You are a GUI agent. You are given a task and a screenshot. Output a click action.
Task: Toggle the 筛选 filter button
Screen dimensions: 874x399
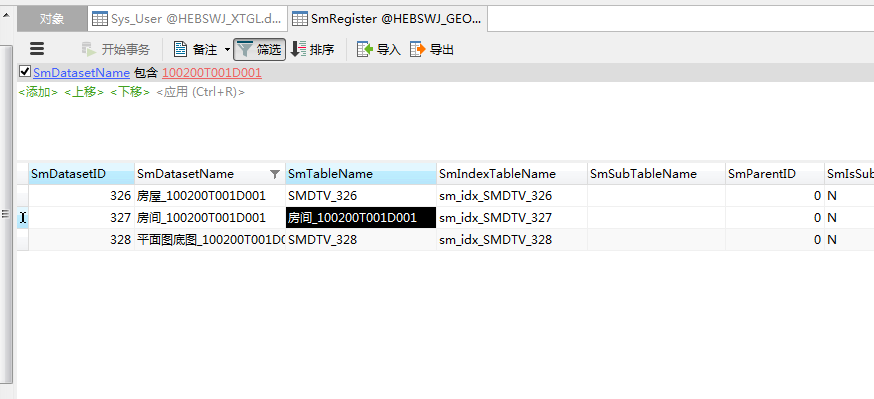pyautogui.click(x=259, y=50)
